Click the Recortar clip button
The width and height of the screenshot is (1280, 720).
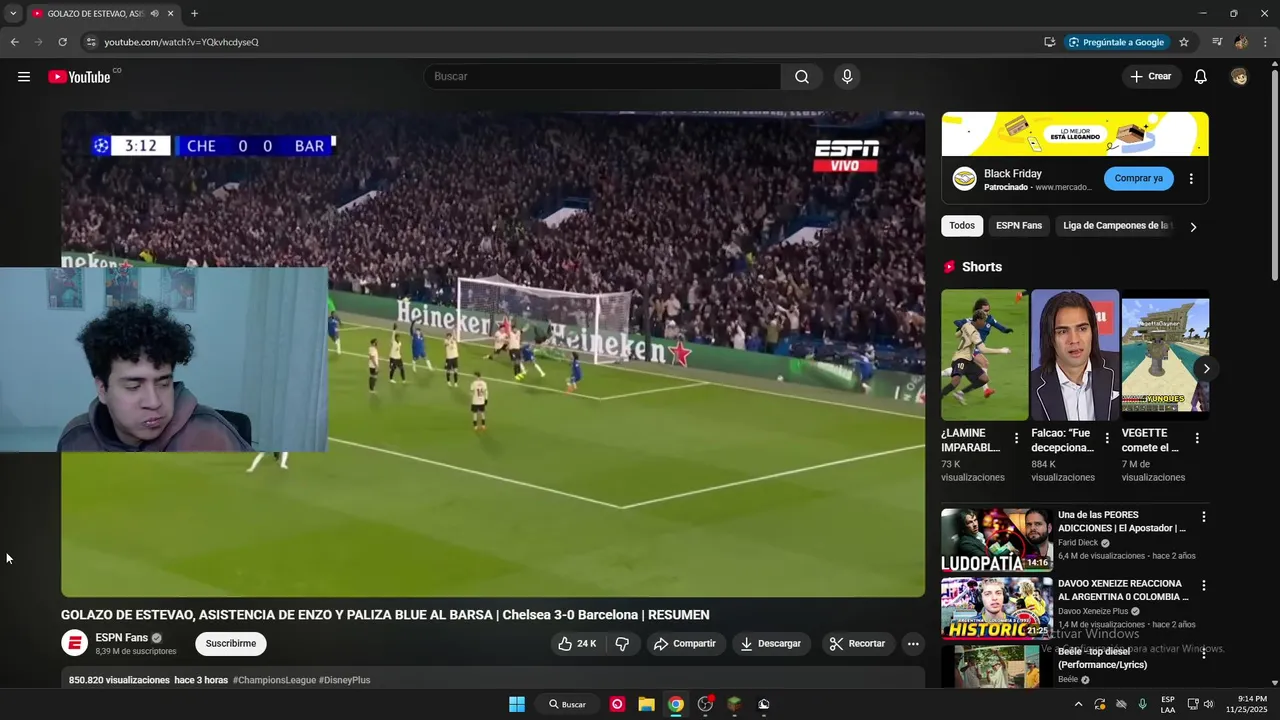pyautogui.click(x=858, y=644)
